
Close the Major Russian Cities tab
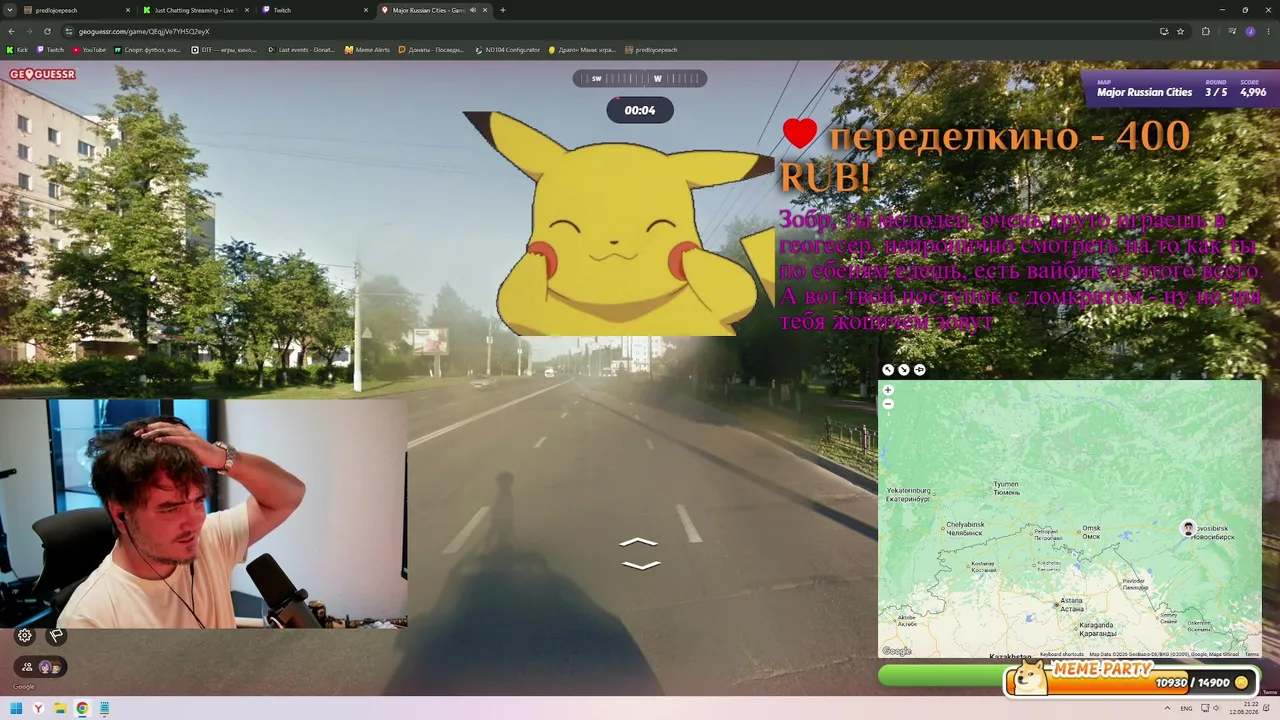pyautogui.click(x=485, y=10)
